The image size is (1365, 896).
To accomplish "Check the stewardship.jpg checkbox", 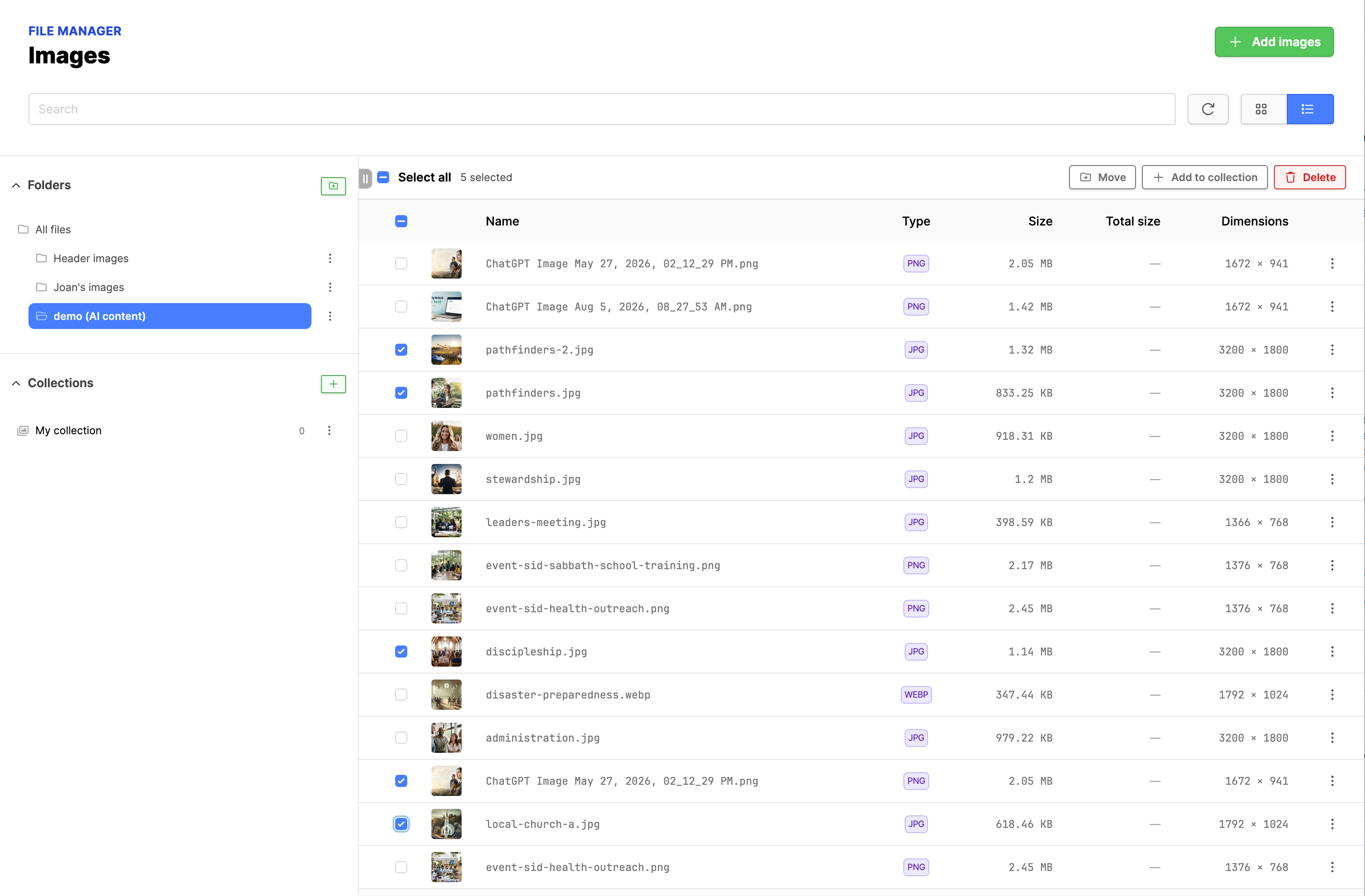I will coord(401,479).
